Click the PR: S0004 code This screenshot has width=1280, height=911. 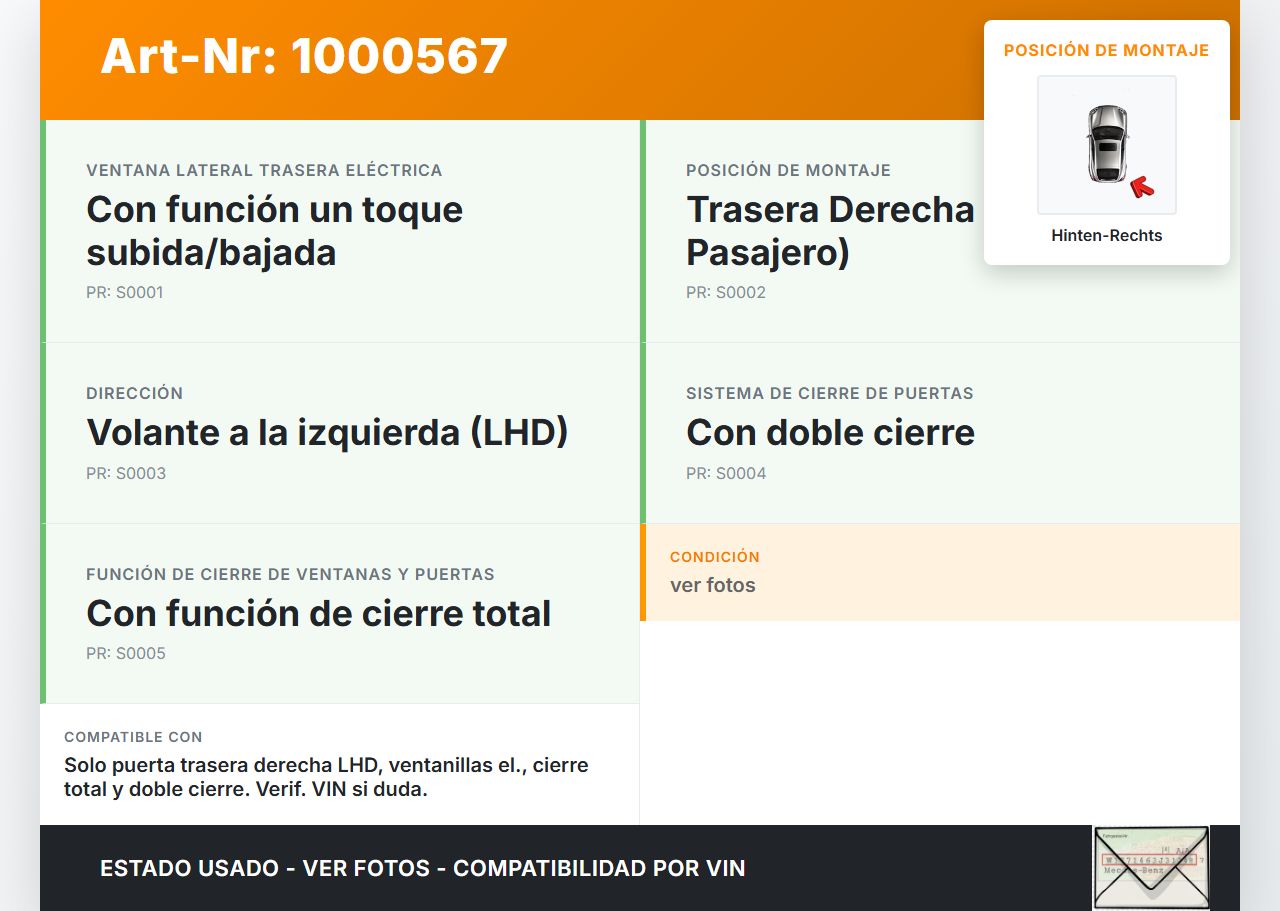click(x=725, y=473)
